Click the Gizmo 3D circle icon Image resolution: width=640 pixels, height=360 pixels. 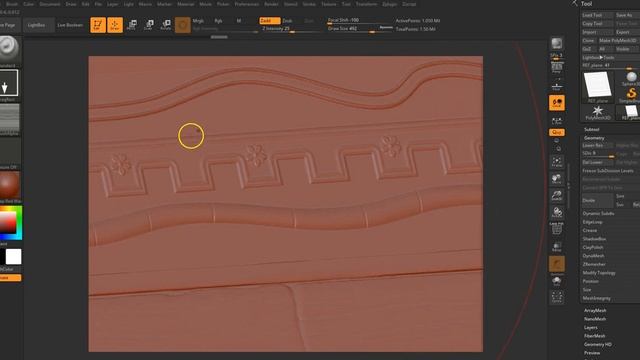tap(183, 25)
